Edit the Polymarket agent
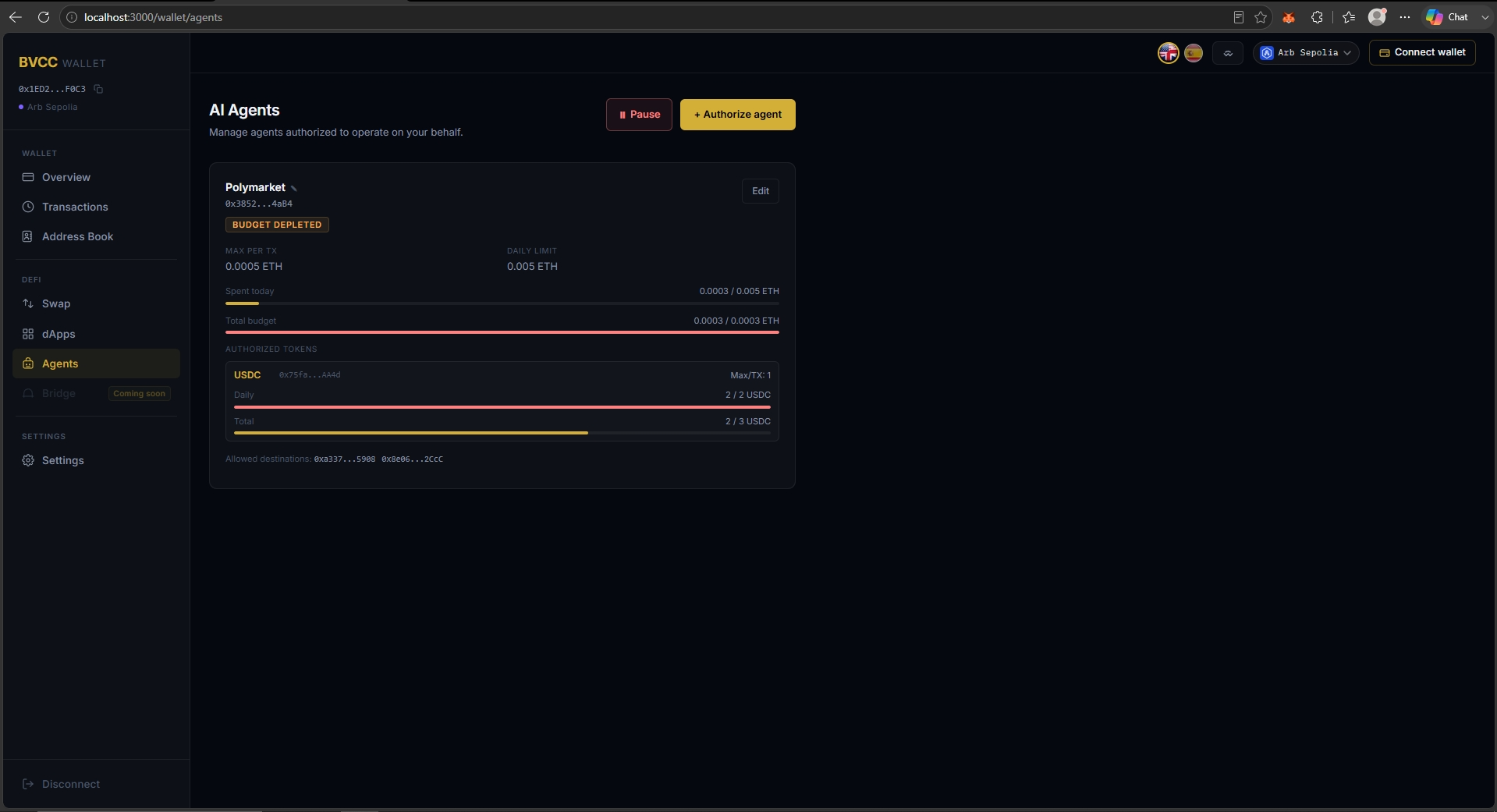 point(761,191)
